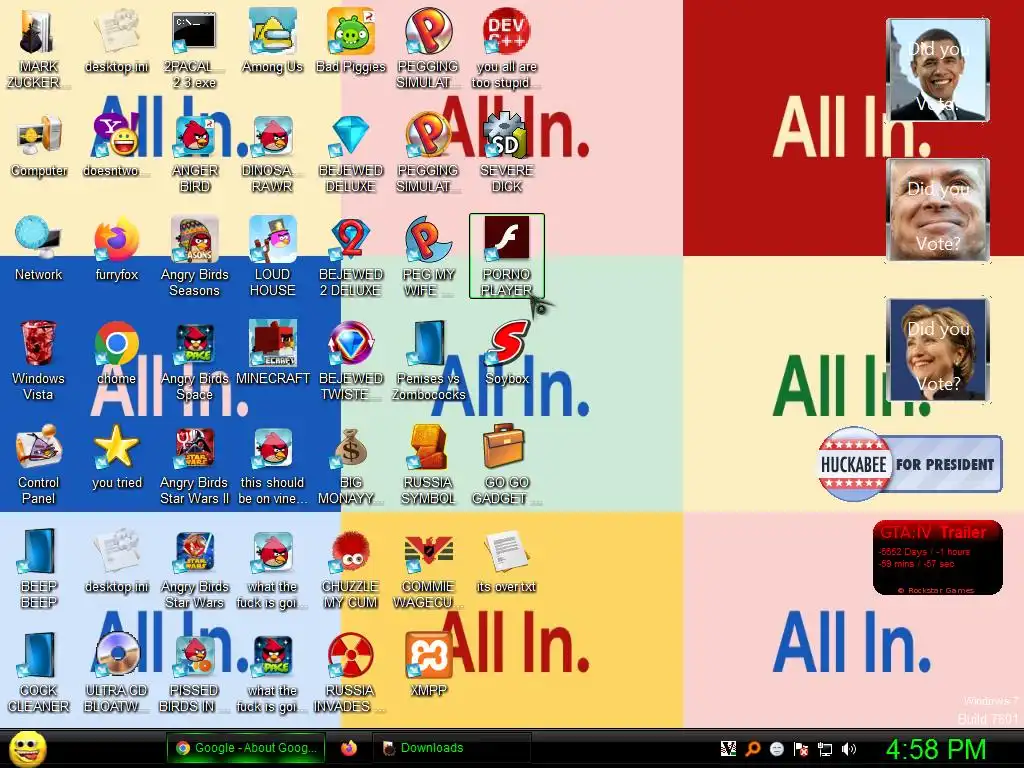
Task: Launch BEJEWED DELUXE gem icon
Action: [x=351, y=153]
